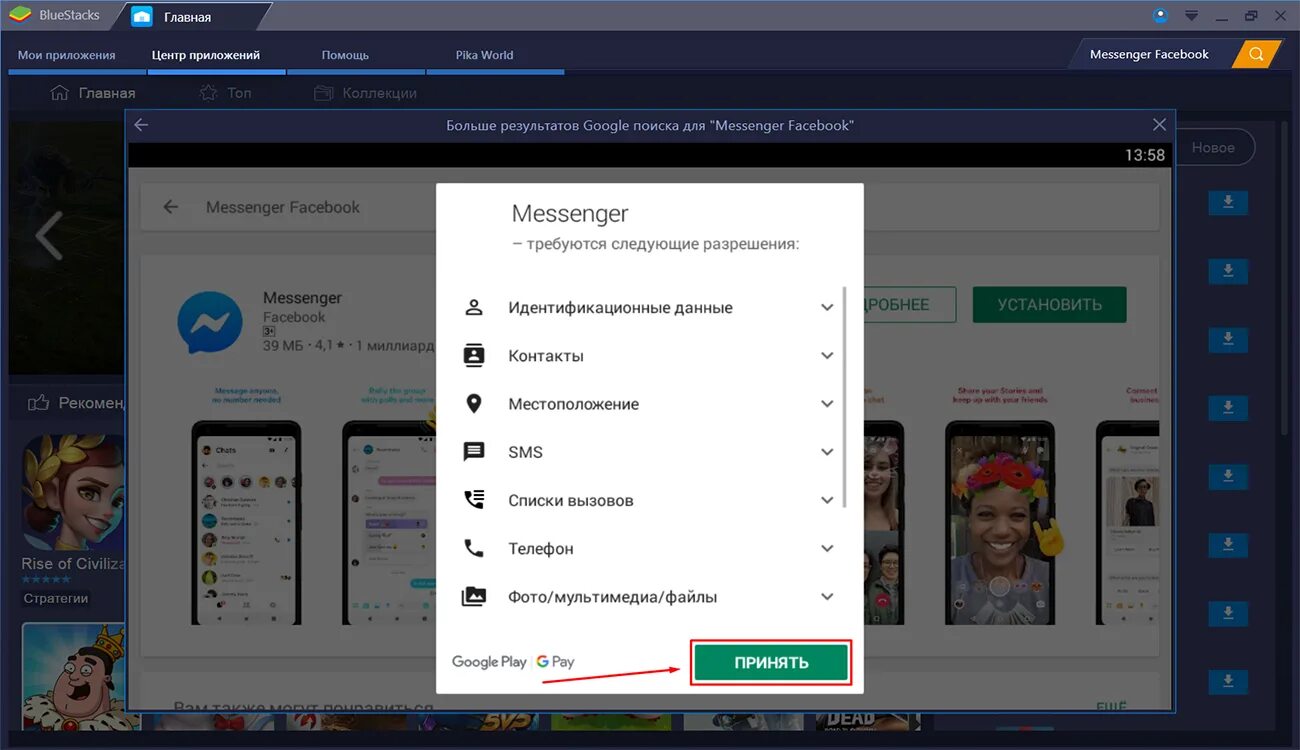
Task: Click the previous banner arrow on left
Action: (49, 236)
